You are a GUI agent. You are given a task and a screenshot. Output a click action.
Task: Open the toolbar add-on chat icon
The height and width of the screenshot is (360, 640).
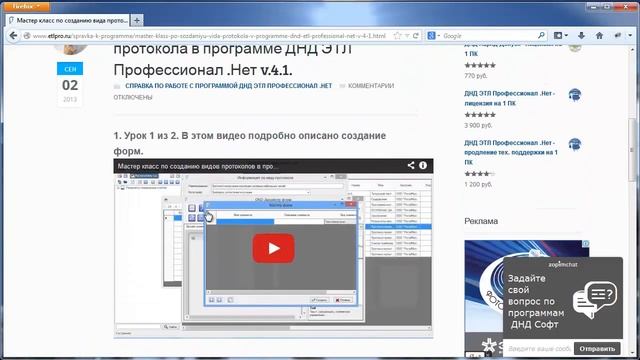point(618,36)
